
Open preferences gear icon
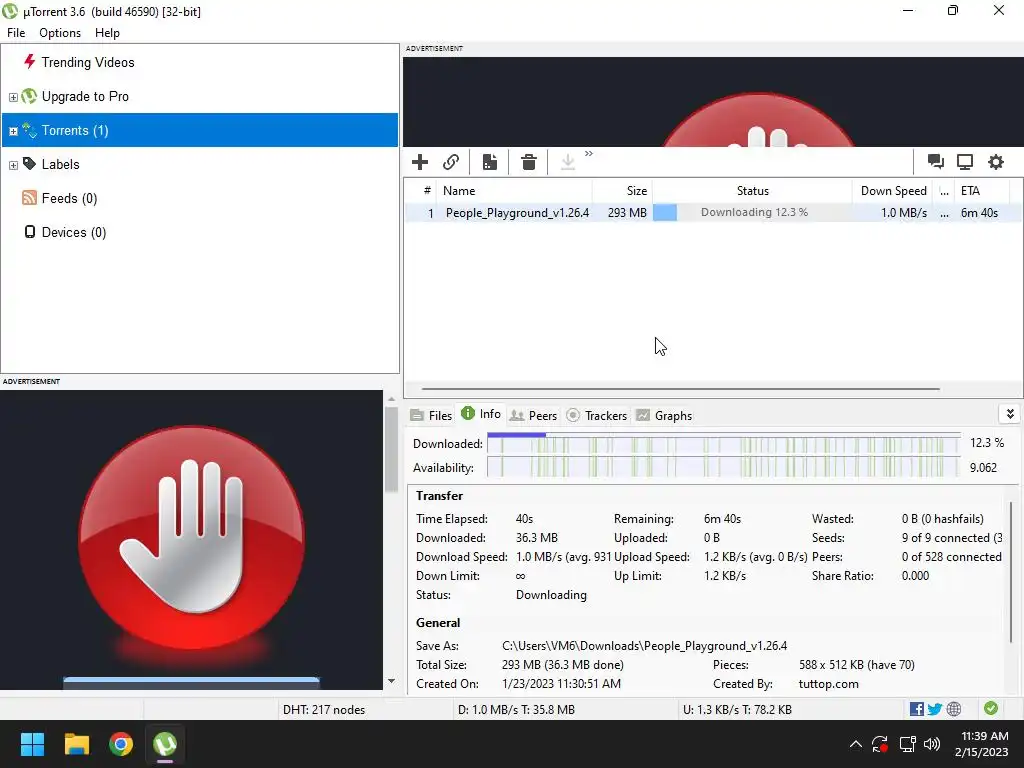point(995,162)
